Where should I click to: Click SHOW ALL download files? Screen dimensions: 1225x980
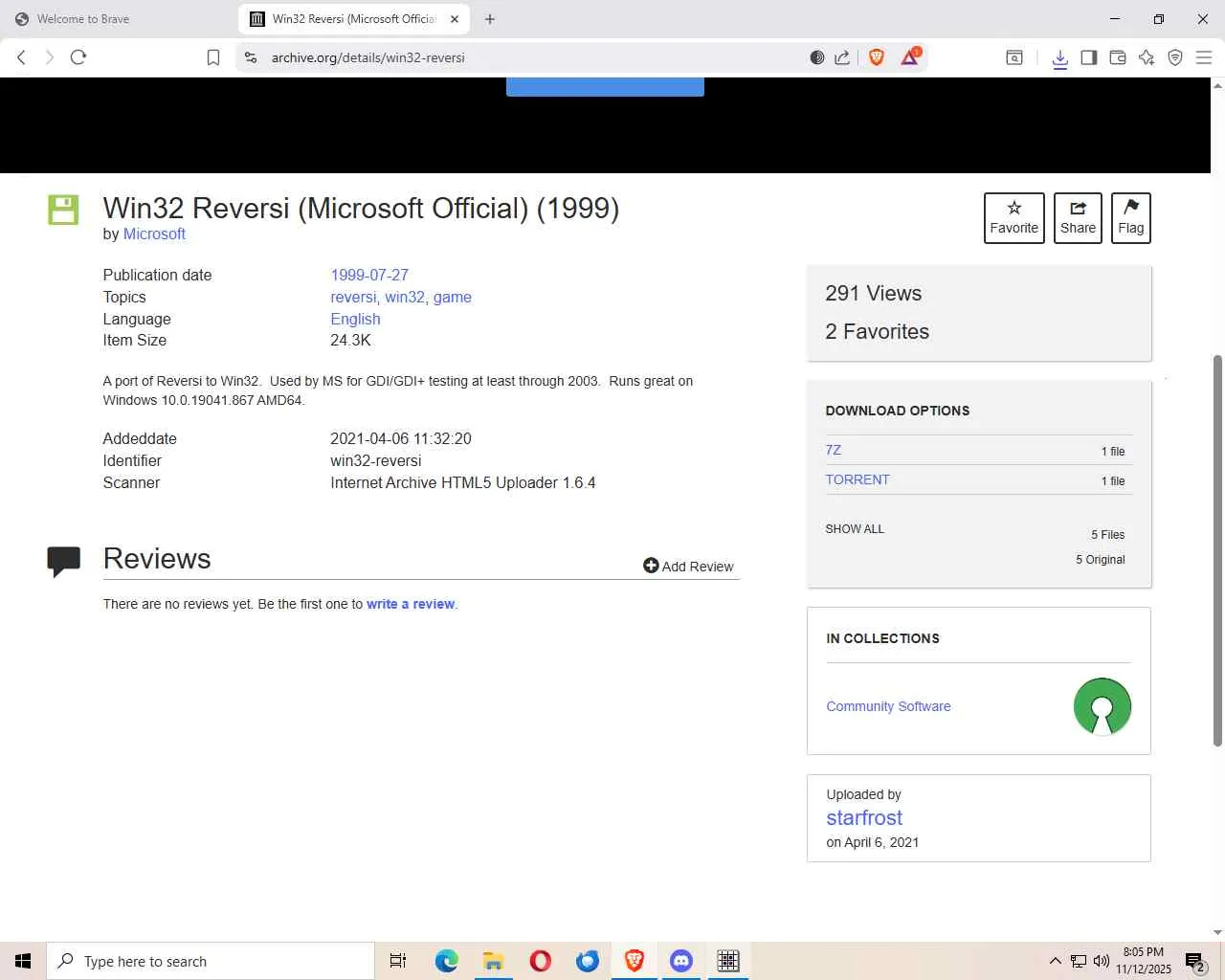point(855,528)
